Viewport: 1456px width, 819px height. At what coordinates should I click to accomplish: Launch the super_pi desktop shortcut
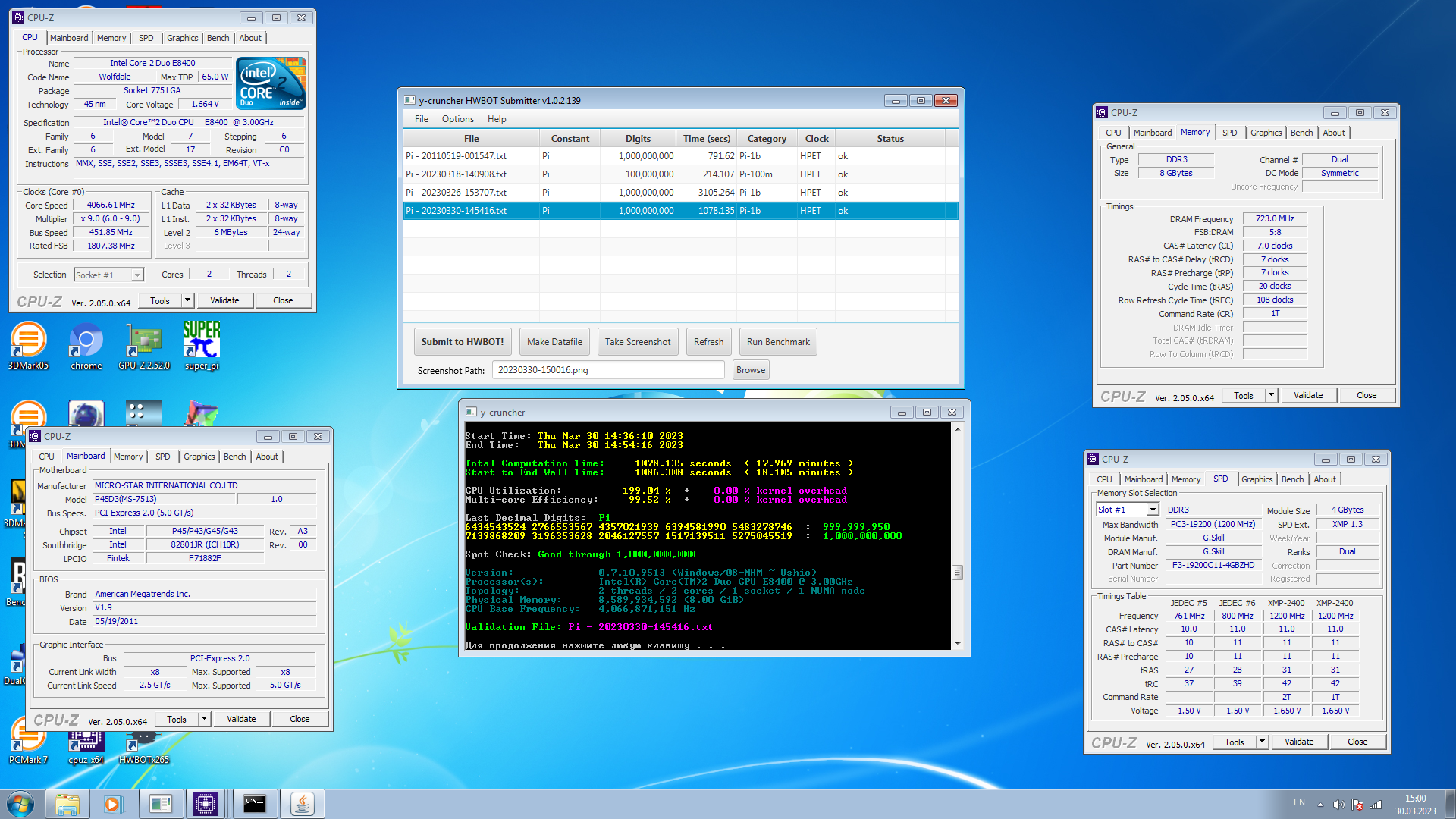click(x=201, y=346)
